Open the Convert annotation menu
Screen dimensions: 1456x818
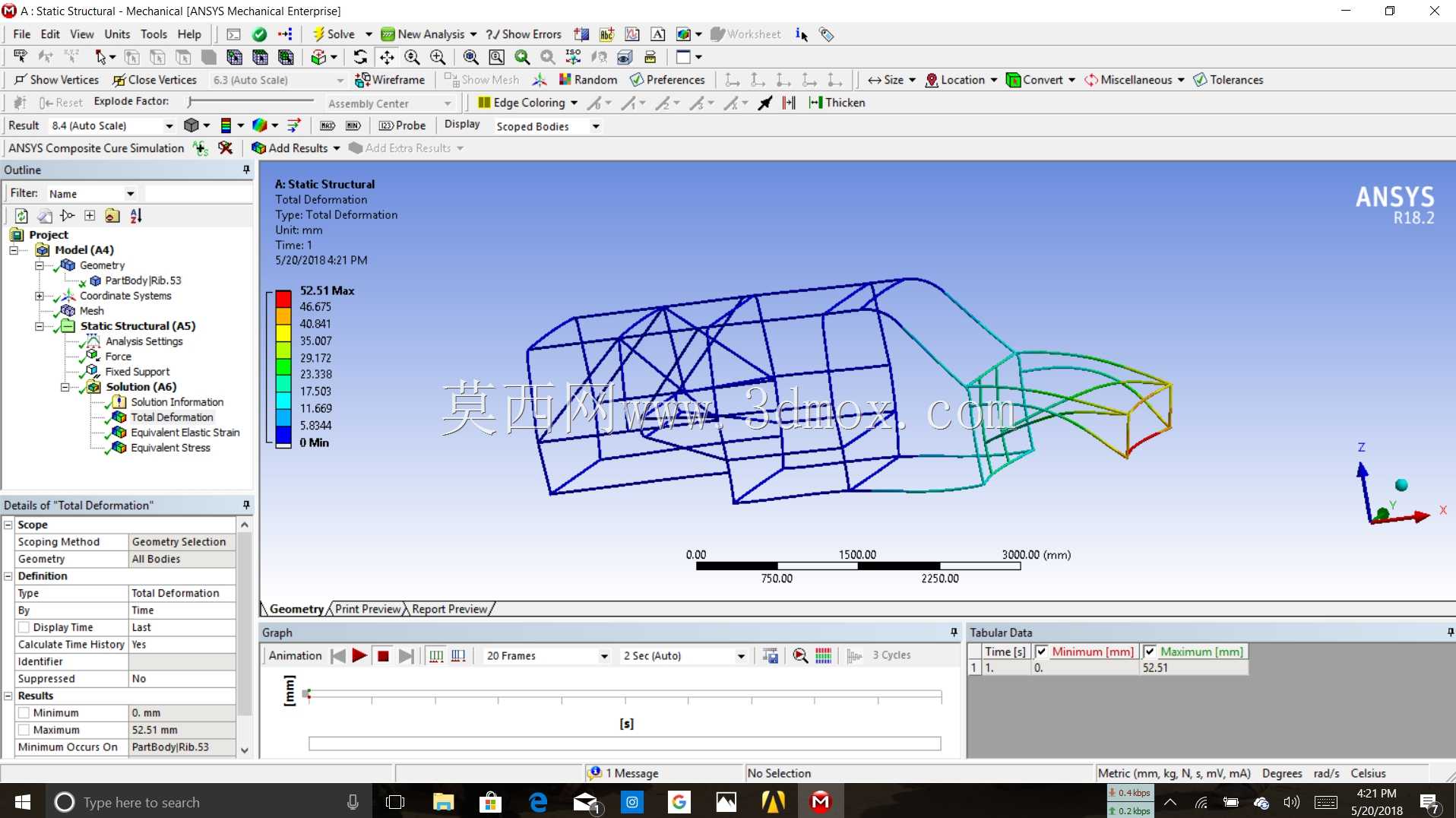[1040, 80]
